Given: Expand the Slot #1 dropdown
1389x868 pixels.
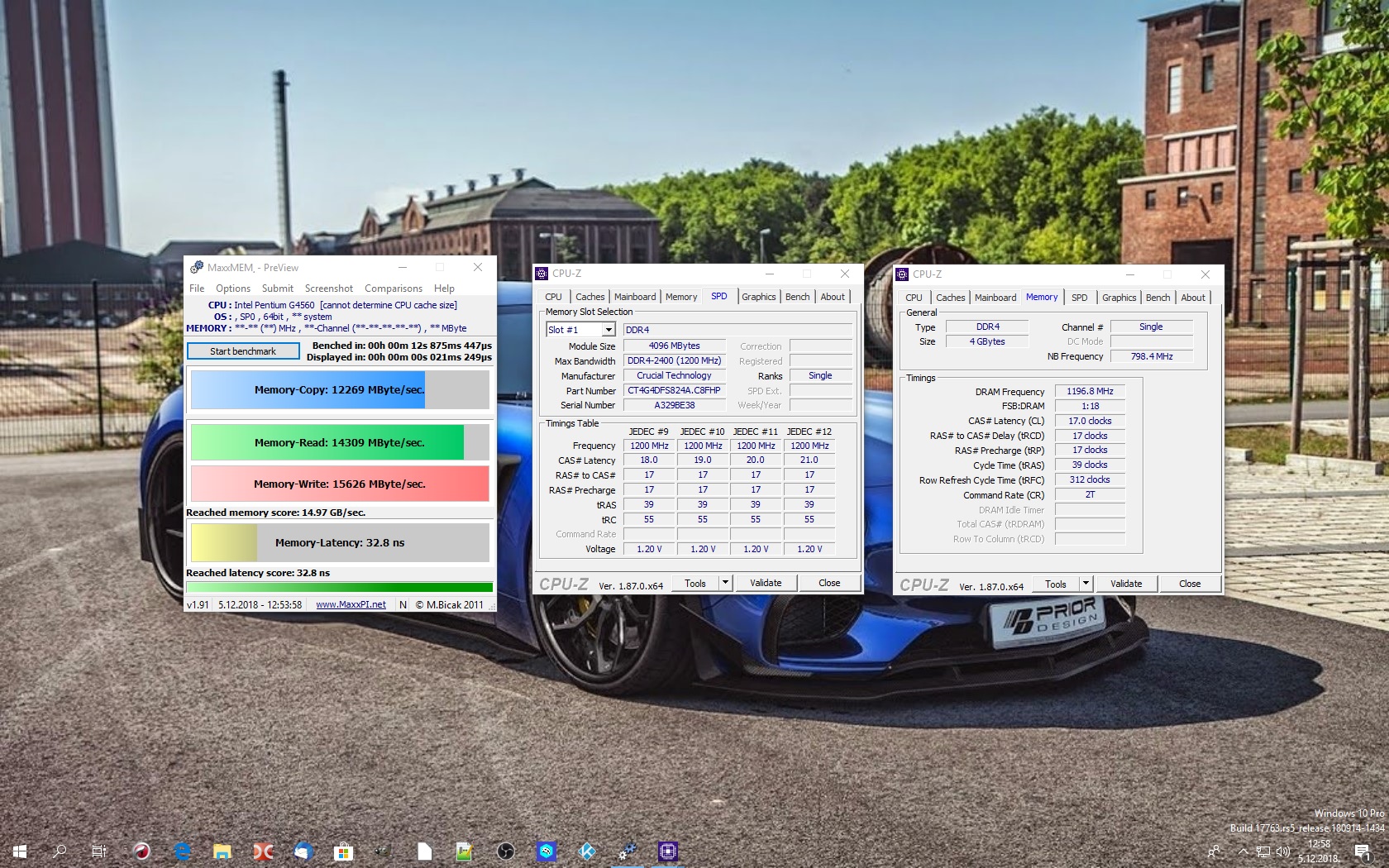Looking at the screenshot, I should click(x=609, y=329).
